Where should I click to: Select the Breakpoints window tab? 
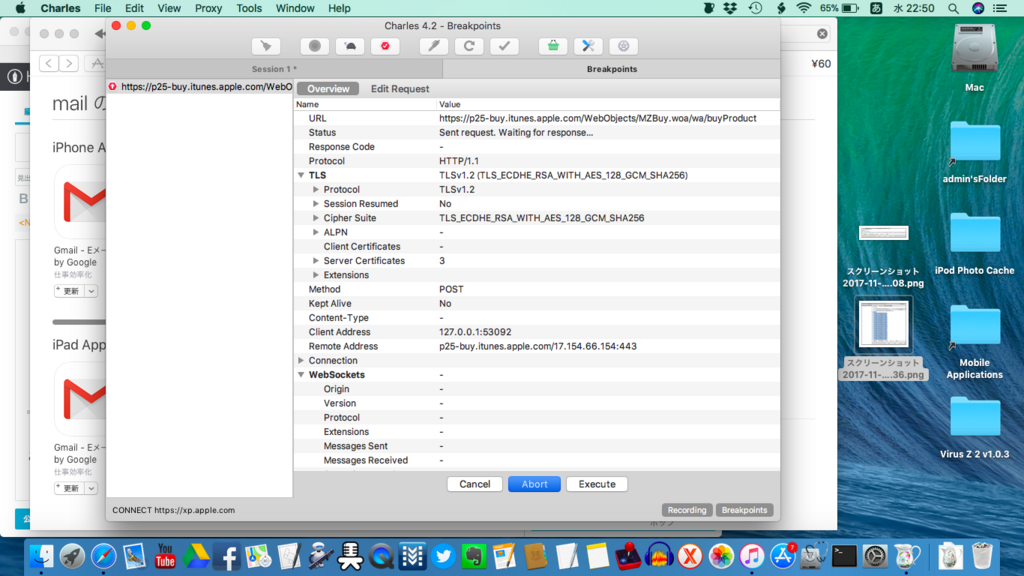pos(611,69)
